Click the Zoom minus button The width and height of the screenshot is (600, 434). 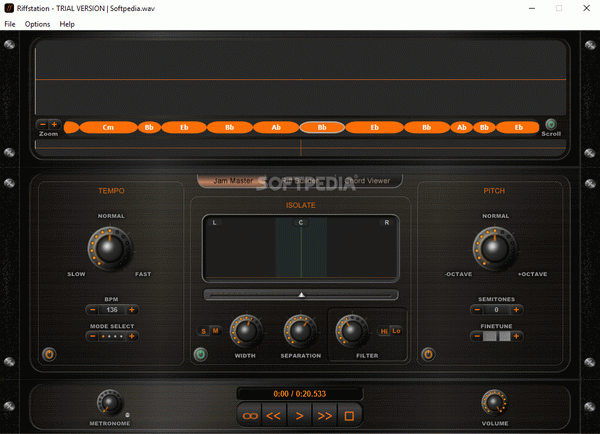[x=43, y=124]
